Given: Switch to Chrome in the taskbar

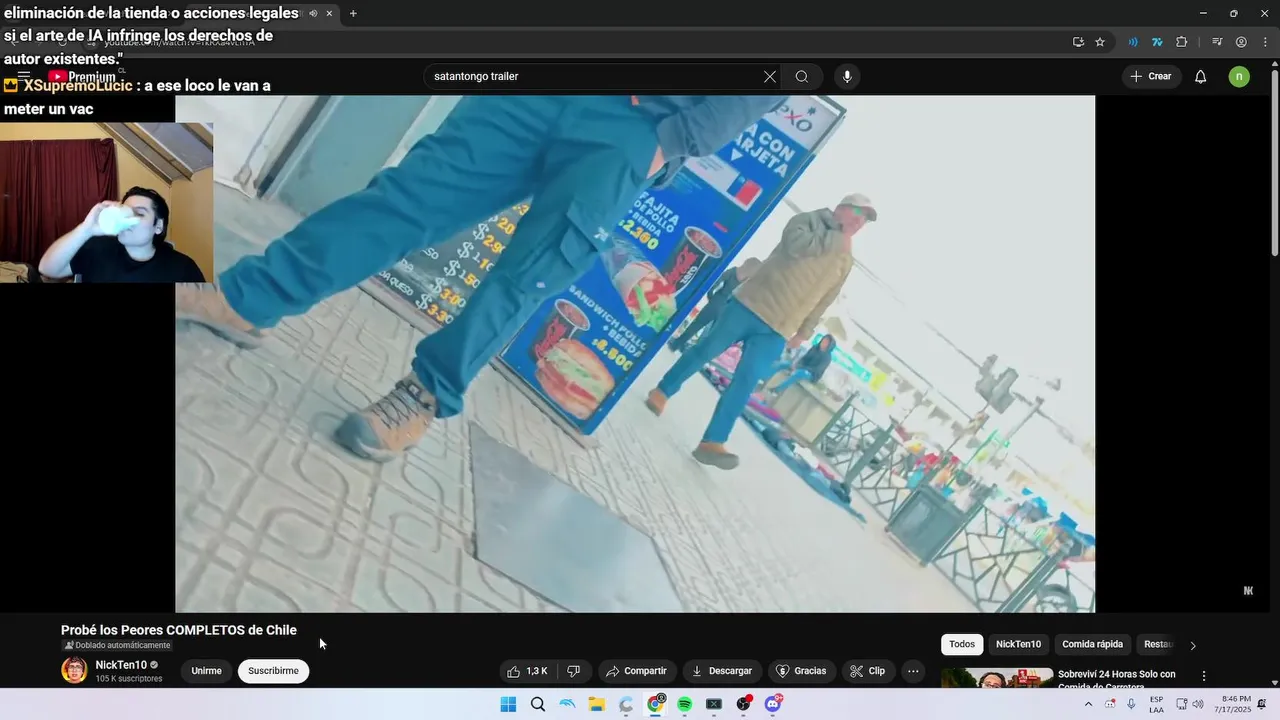Looking at the screenshot, I should (x=656, y=704).
